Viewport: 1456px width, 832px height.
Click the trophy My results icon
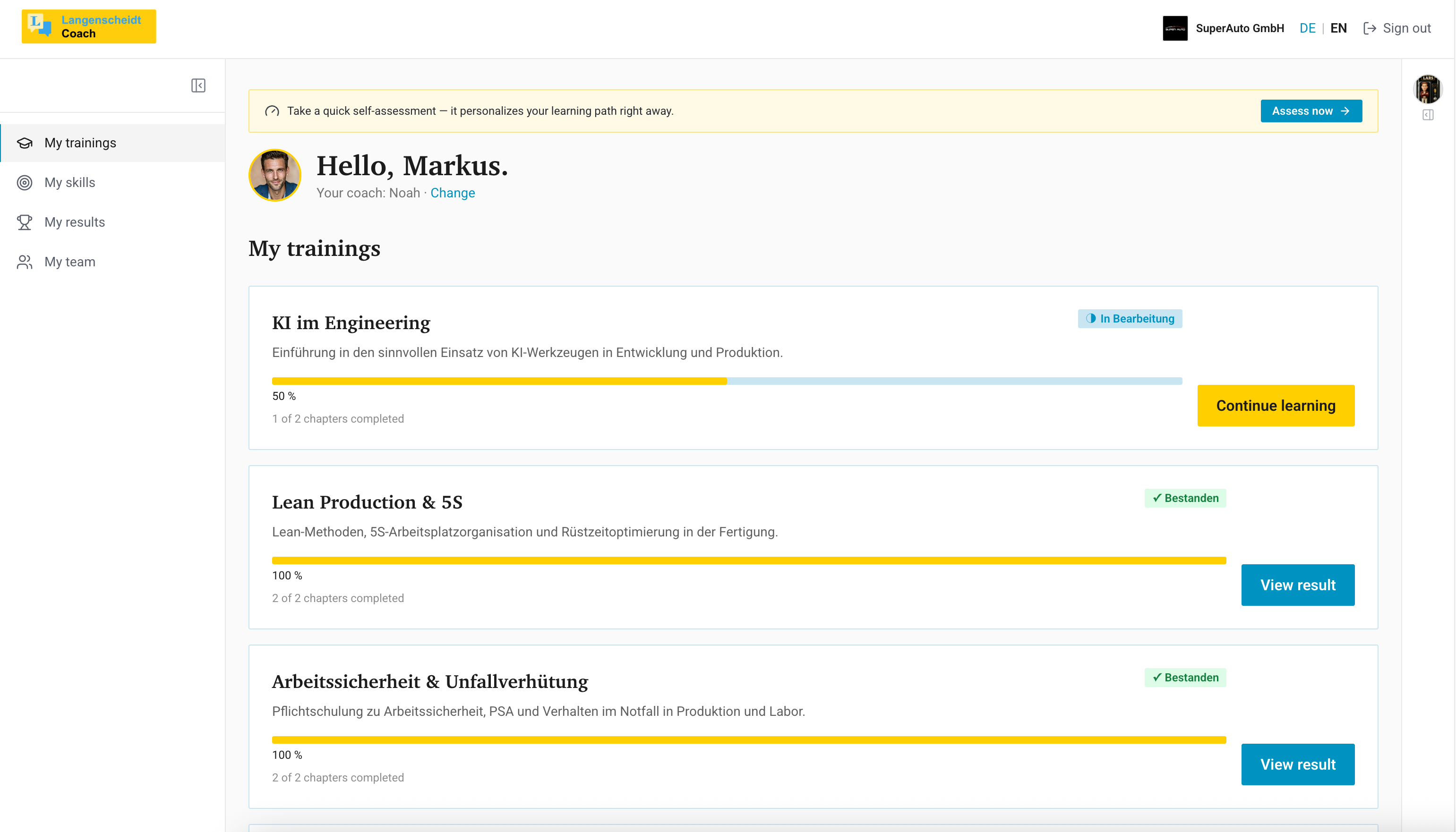click(x=25, y=222)
